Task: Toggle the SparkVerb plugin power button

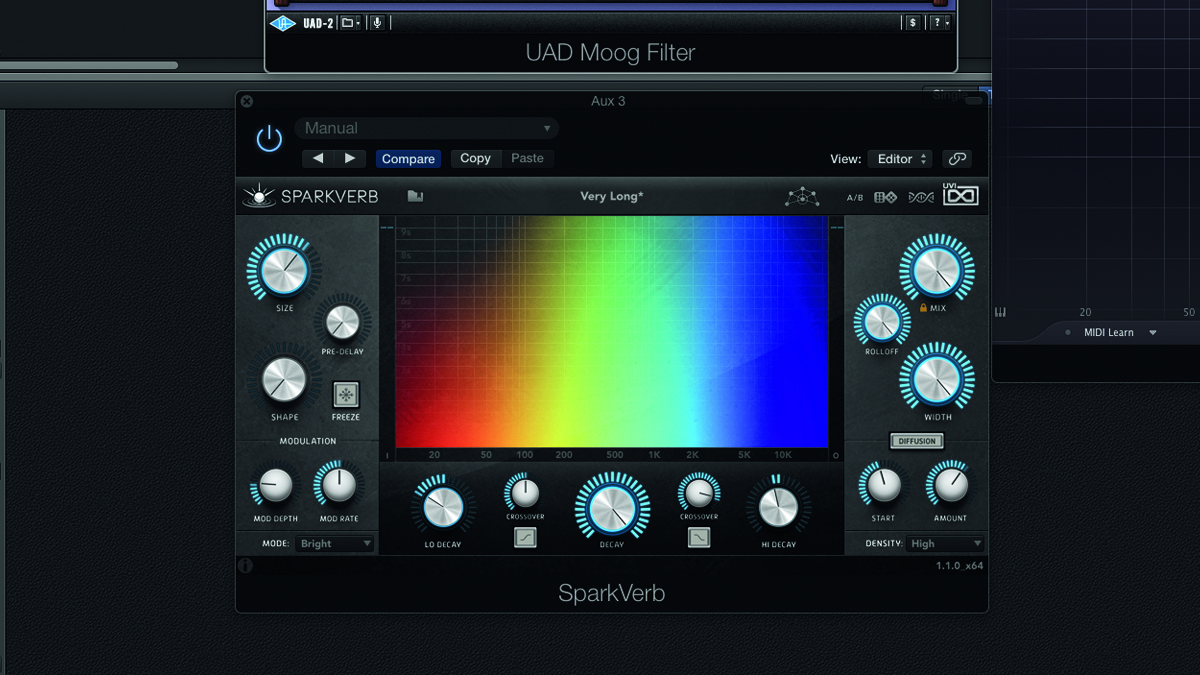Action: (x=269, y=139)
